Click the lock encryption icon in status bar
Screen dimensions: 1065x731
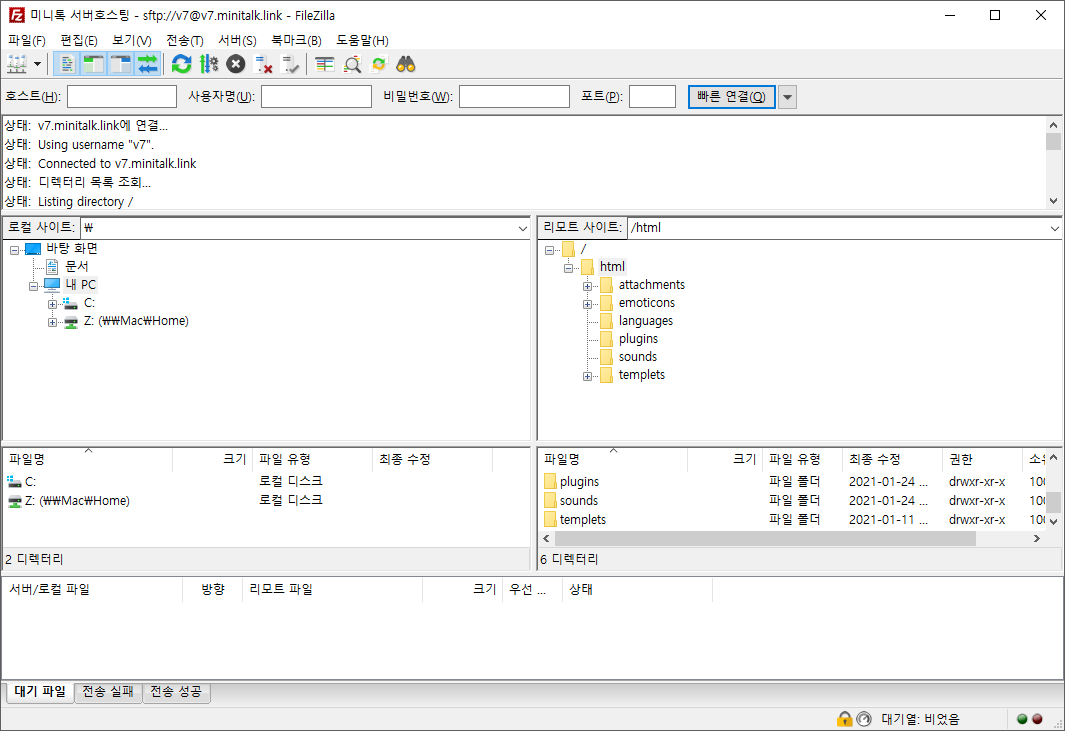tap(844, 719)
